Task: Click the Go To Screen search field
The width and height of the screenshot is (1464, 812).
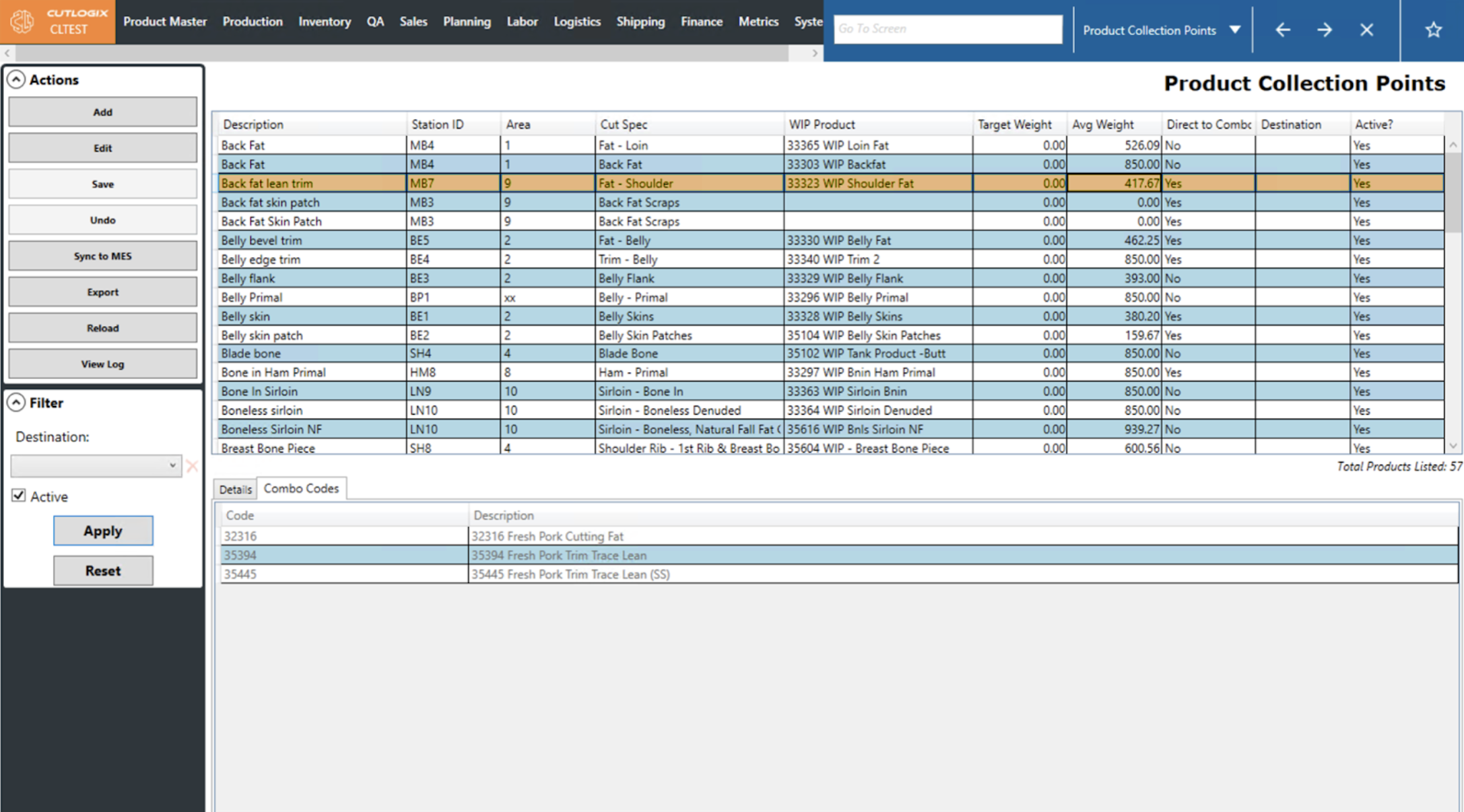Action: 947,29
